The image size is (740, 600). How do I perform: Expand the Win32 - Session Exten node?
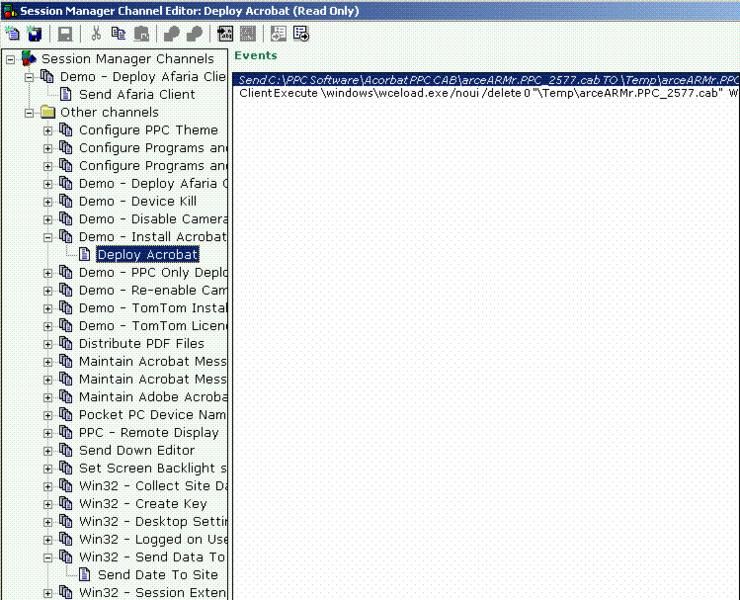48,593
